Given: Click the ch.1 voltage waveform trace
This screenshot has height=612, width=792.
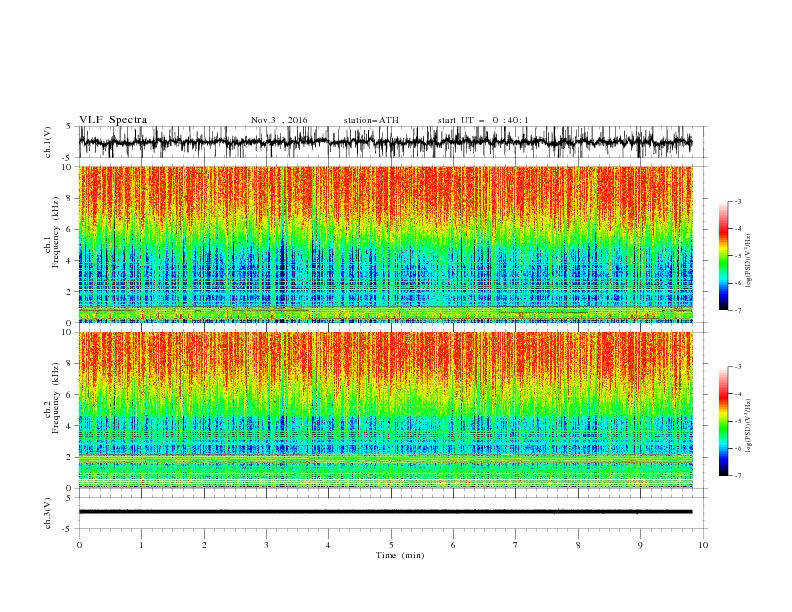Looking at the screenshot, I should [385, 142].
